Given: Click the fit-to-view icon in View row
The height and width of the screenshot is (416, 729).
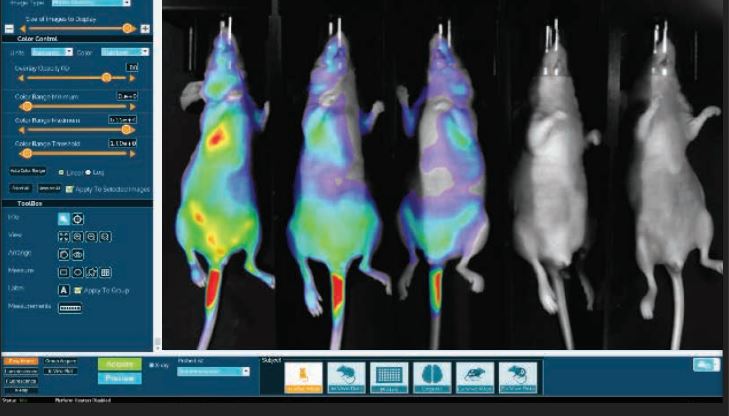Looking at the screenshot, I should click(x=64, y=235).
